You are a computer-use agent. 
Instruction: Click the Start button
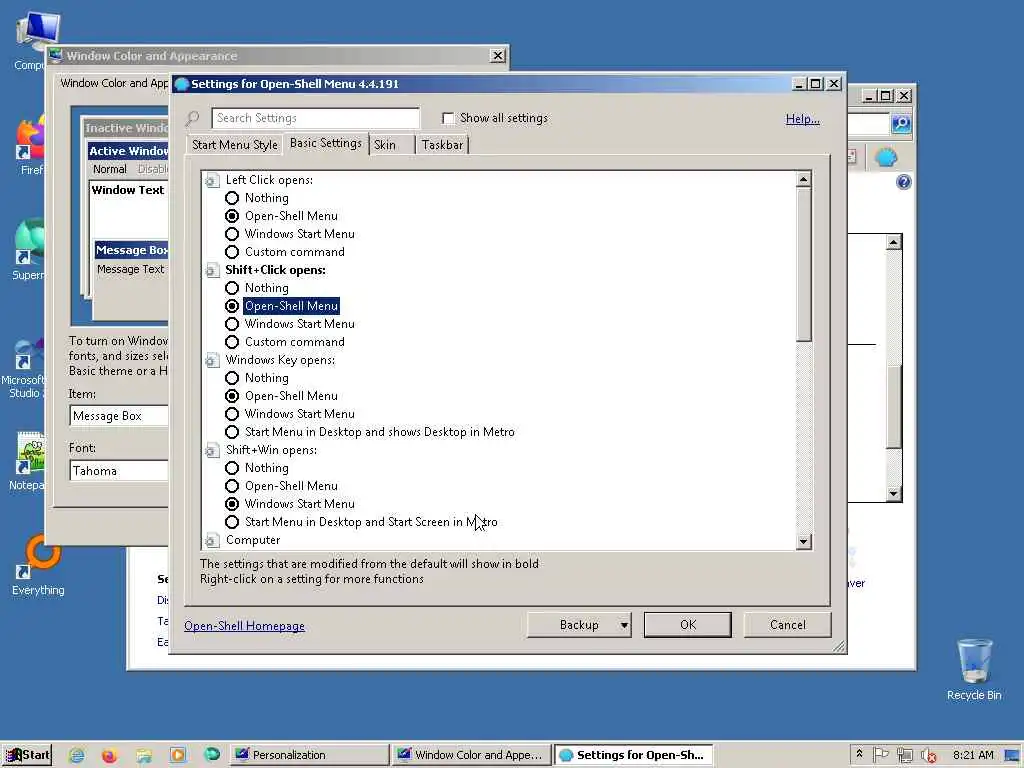click(x=27, y=755)
